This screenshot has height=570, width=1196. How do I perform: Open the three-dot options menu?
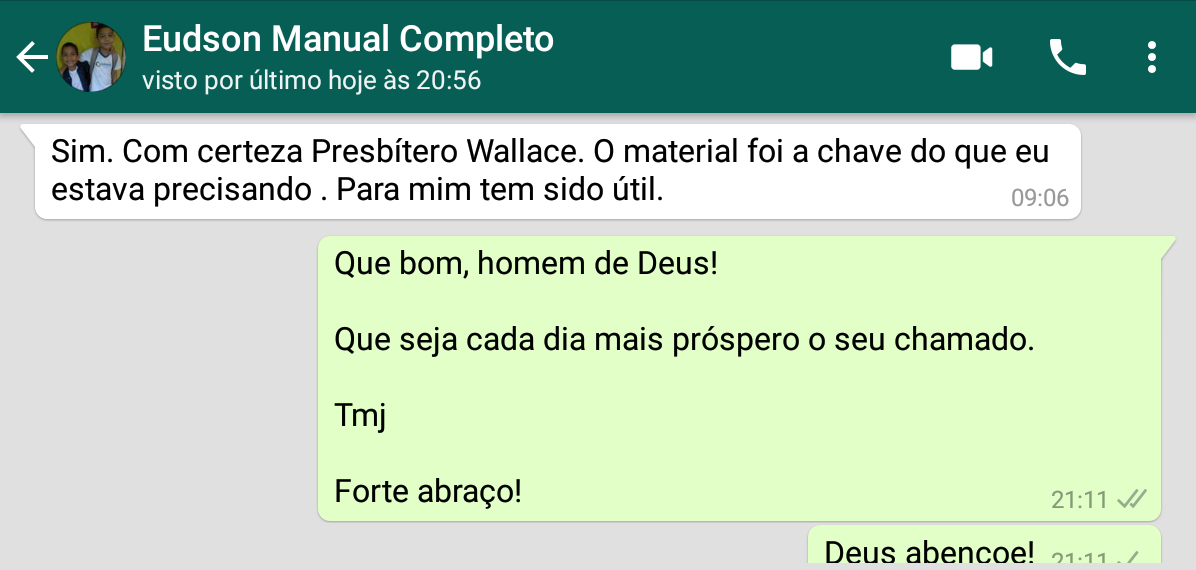point(1152,57)
